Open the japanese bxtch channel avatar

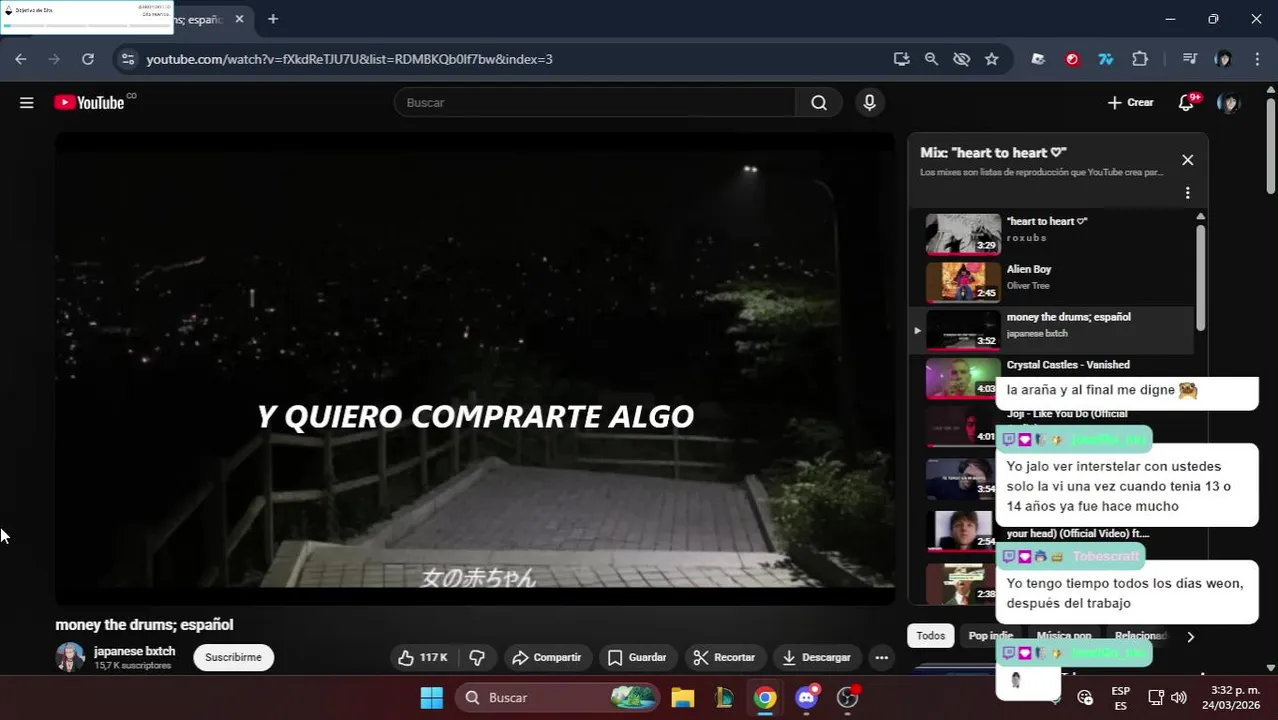(x=70, y=657)
